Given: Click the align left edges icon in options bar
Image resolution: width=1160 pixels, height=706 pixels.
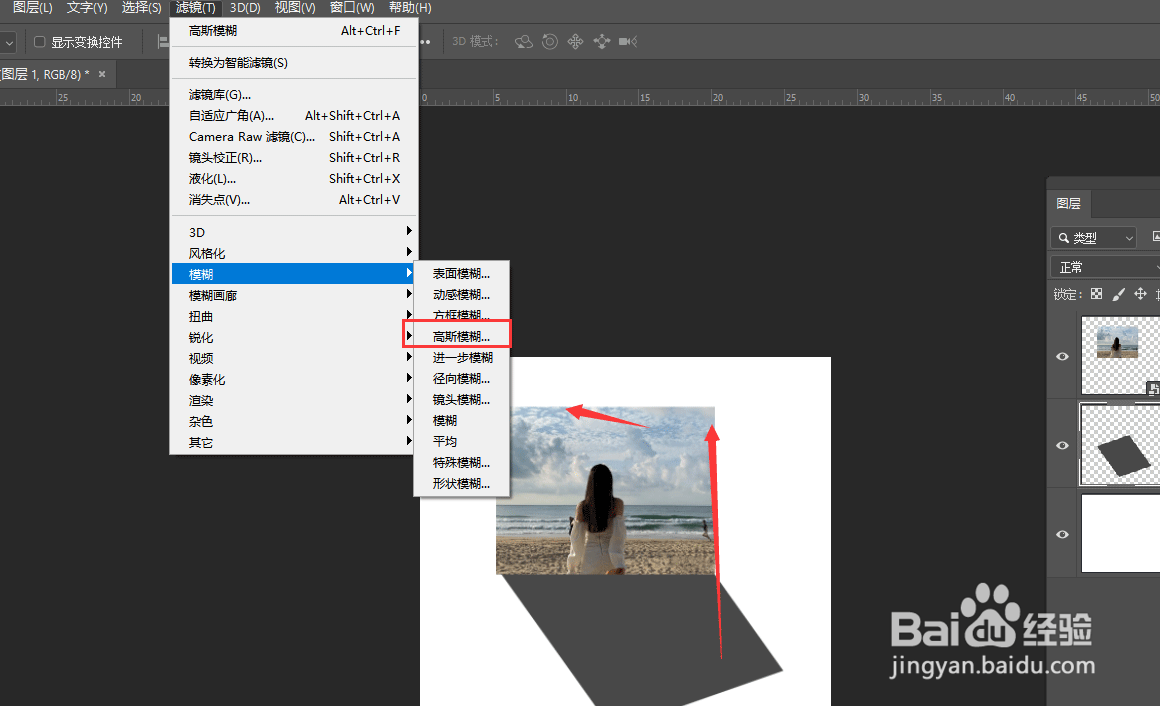Looking at the screenshot, I should point(163,42).
